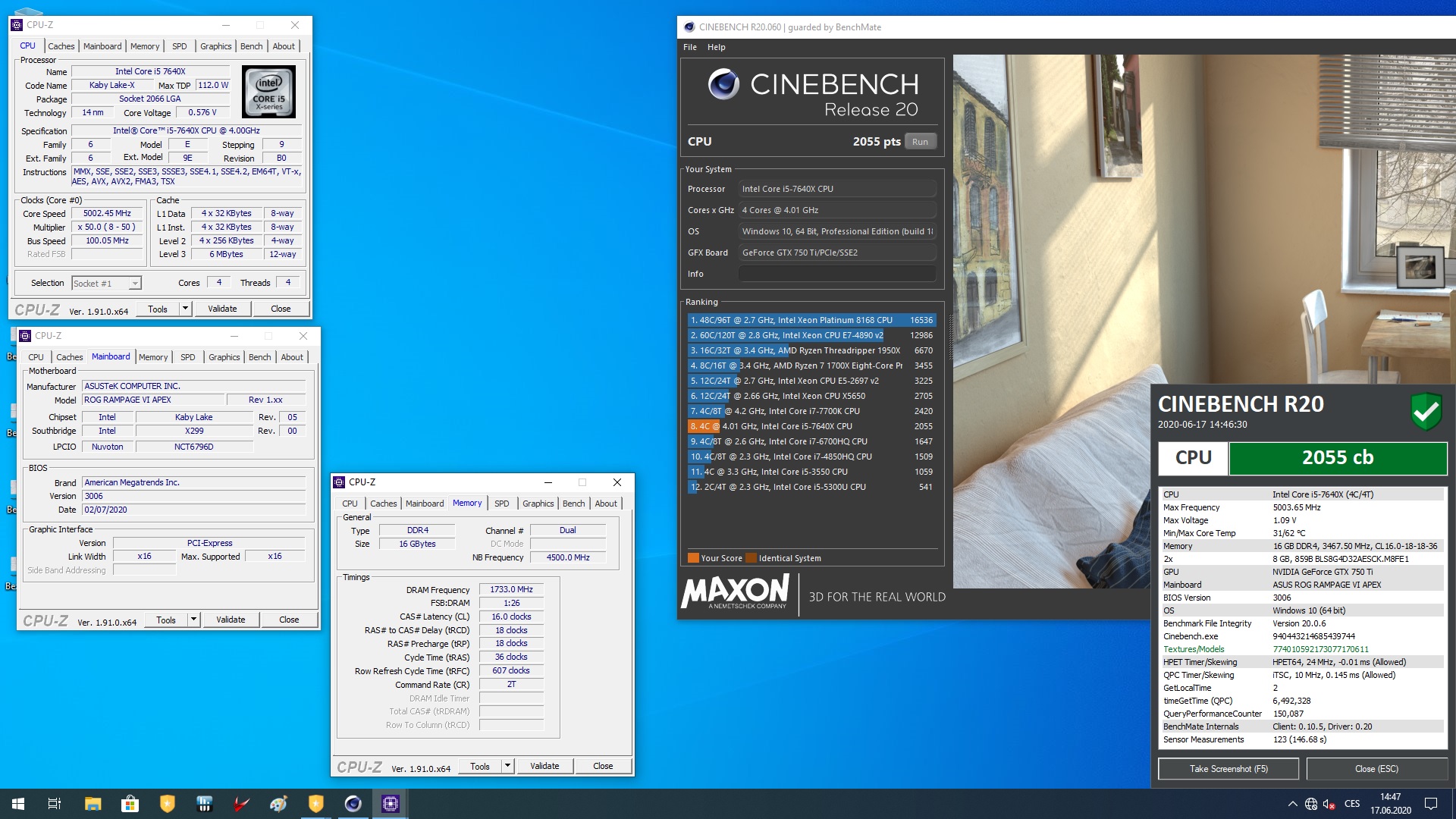Open the red checkmark app on taskbar
The image size is (1456, 819).
[241, 804]
